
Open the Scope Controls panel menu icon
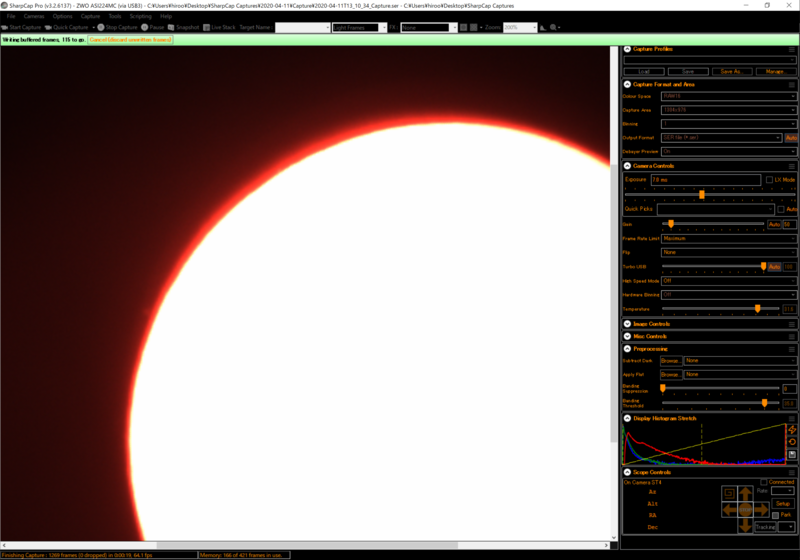792,473
